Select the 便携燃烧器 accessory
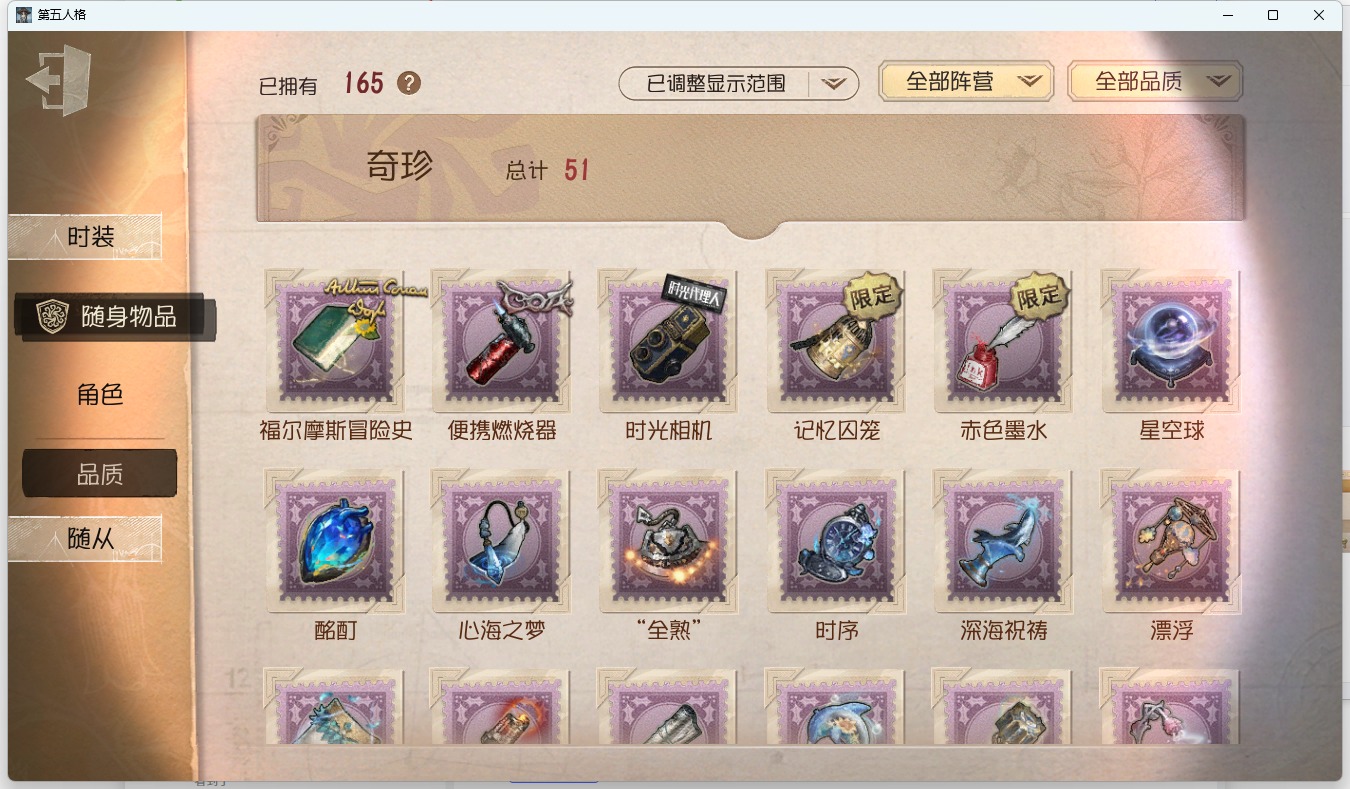This screenshot has height=789, width=1350. point(502,341)
